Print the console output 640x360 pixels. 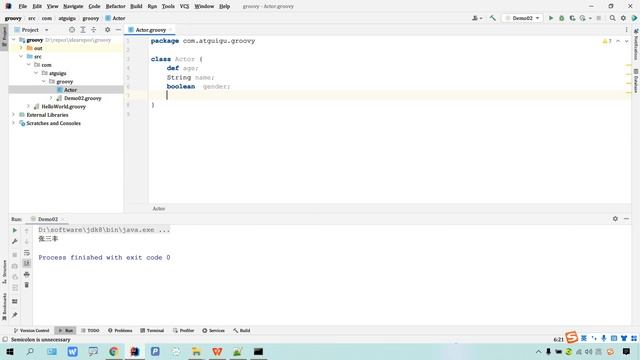pyautogui.click(x=27, y=274)
